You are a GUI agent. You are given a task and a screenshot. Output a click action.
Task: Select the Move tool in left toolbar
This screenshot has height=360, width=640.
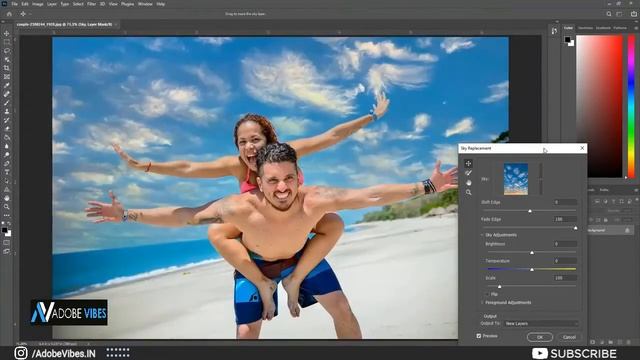pyautogui.click(x=7, y=33)
